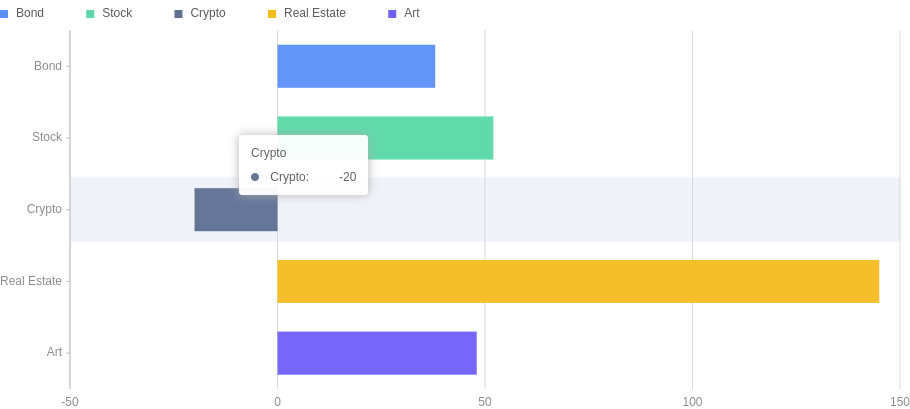Click the yellow Real Estate legend square
The height and width of the screenshot is (409, 910).
point(272,14)
